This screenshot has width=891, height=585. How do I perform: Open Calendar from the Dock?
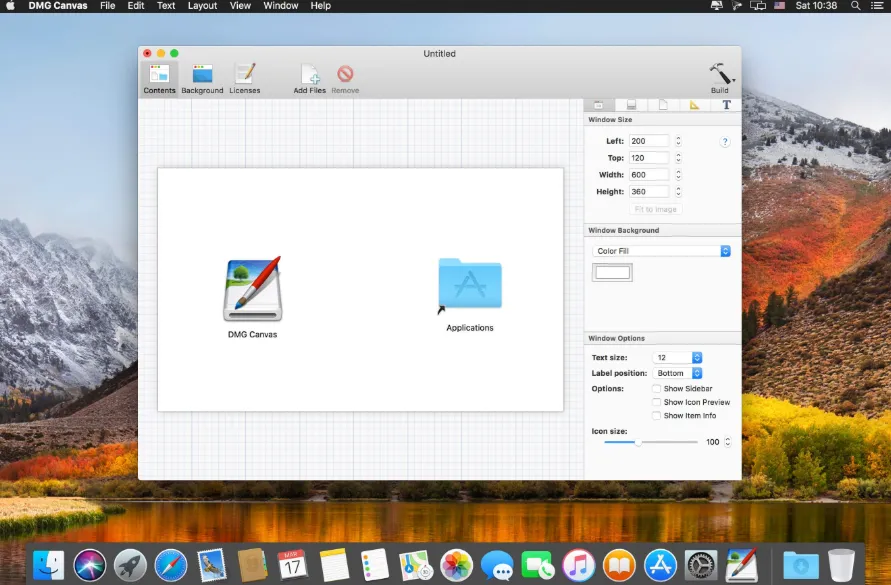[292, 565]
